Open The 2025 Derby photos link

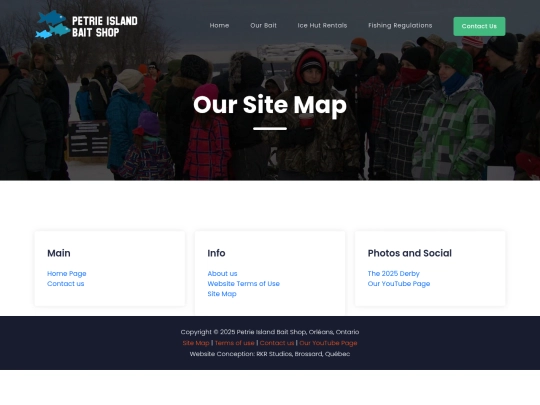coord(394,273)
